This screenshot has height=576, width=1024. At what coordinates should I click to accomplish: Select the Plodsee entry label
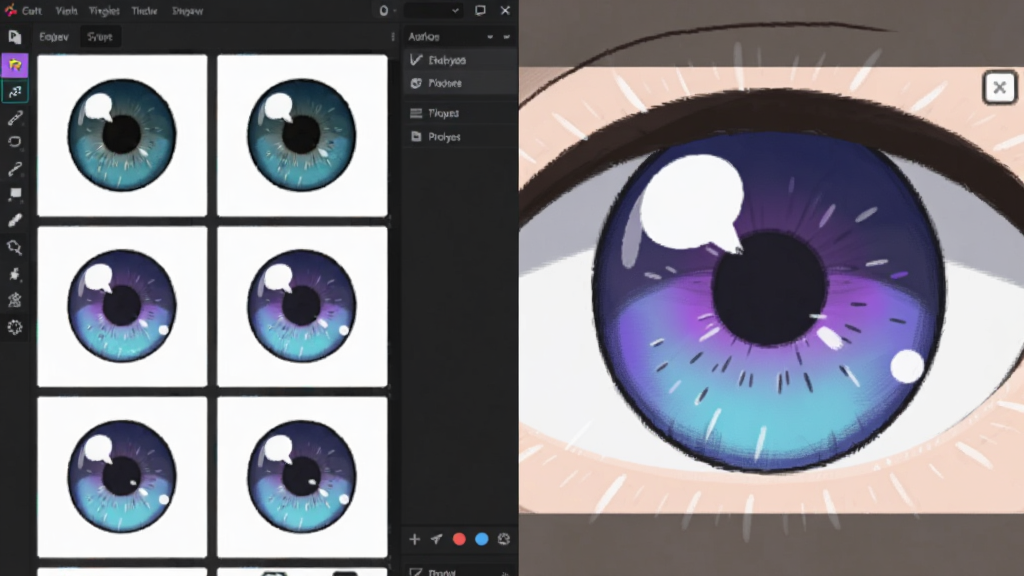445,84
